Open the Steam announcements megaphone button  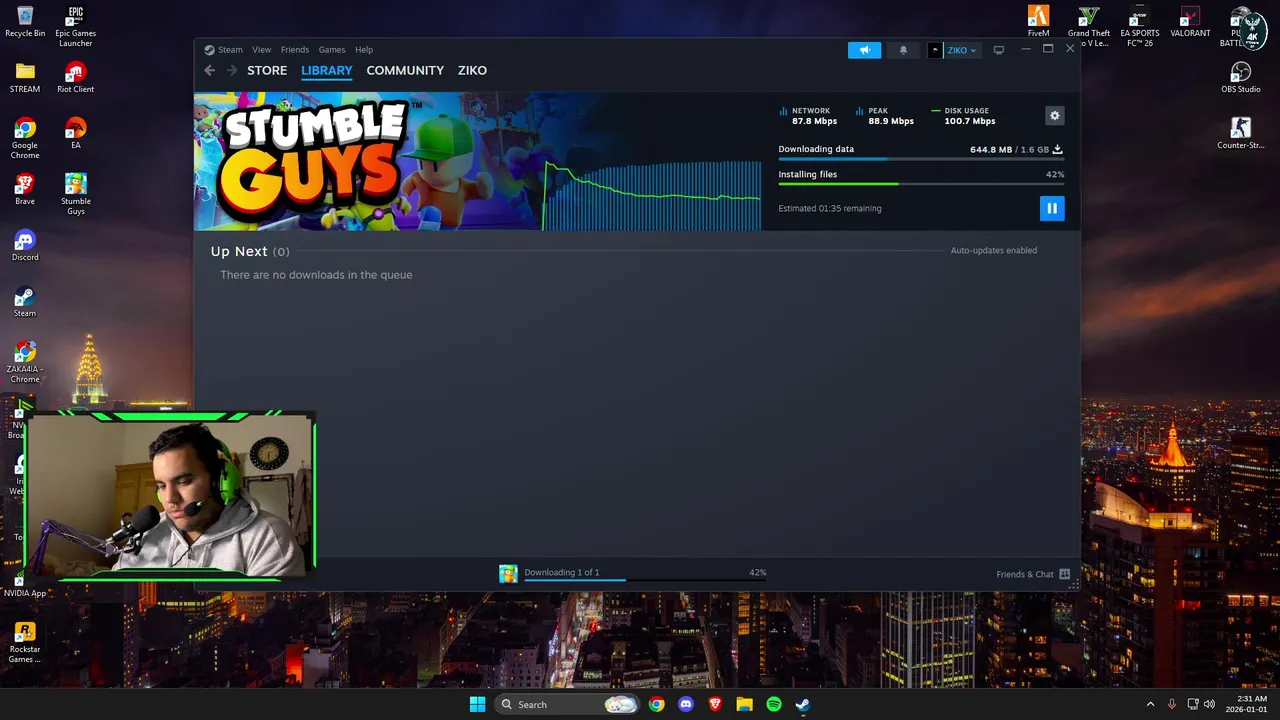pyautogui.click(x=864, y=50)
